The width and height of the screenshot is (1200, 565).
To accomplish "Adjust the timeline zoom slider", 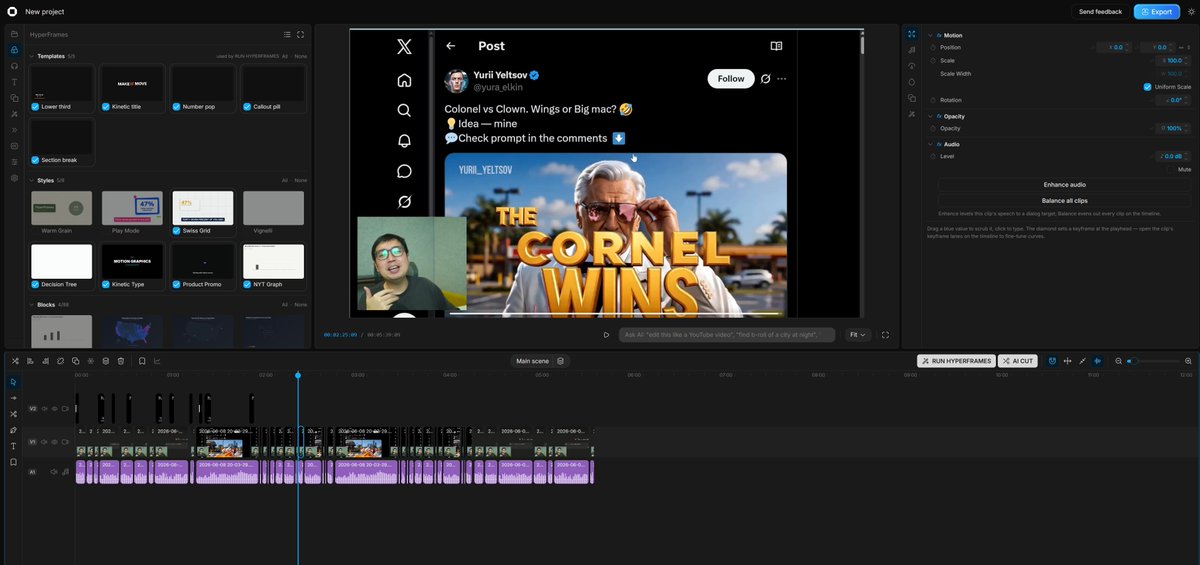I will (1153, 361).
